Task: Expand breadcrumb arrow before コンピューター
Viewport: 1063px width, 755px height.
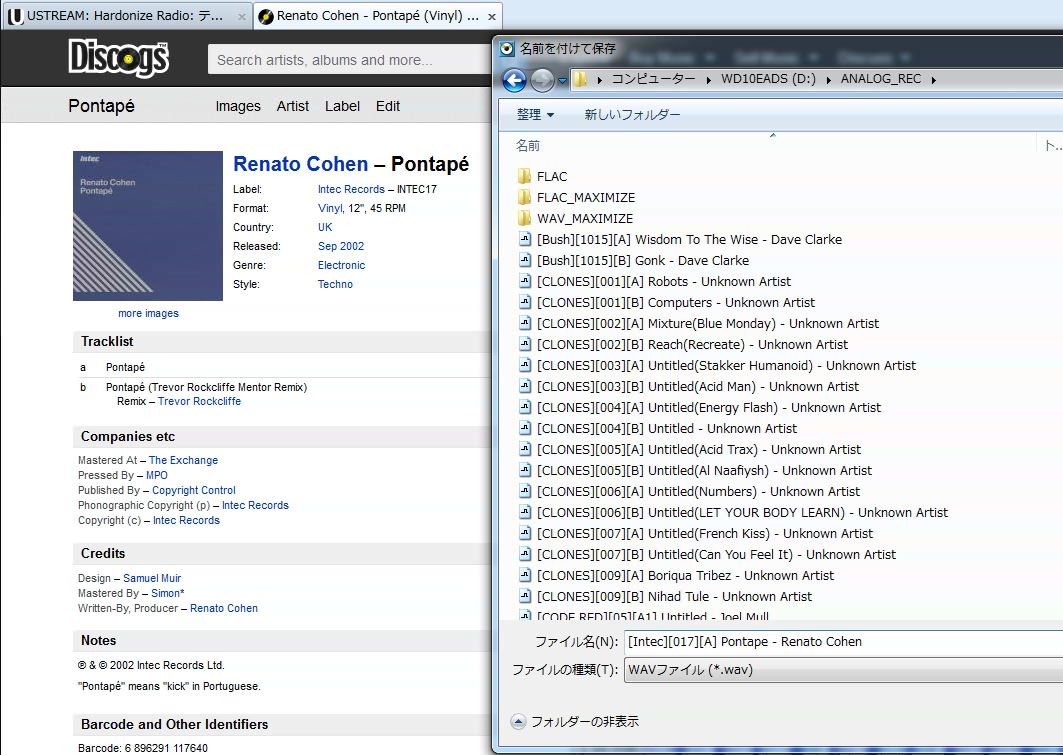Action: pyautogui.click(x=599, y=80)
